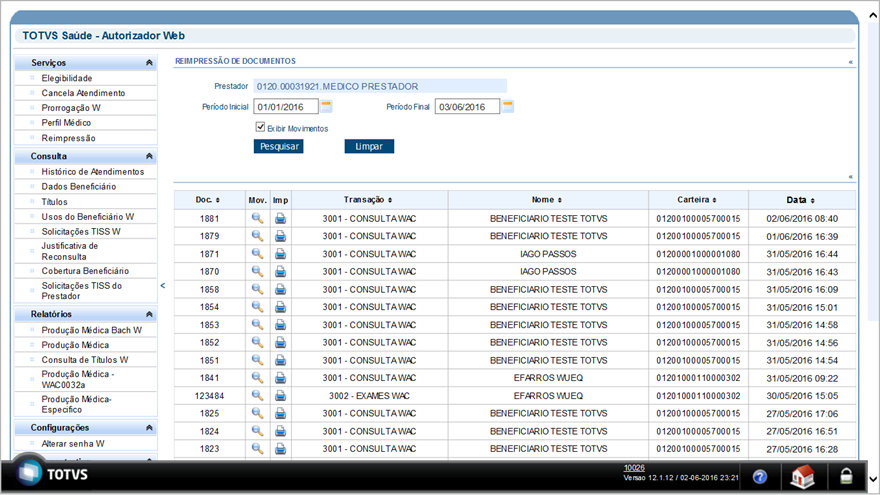Print document 1870

280,271
